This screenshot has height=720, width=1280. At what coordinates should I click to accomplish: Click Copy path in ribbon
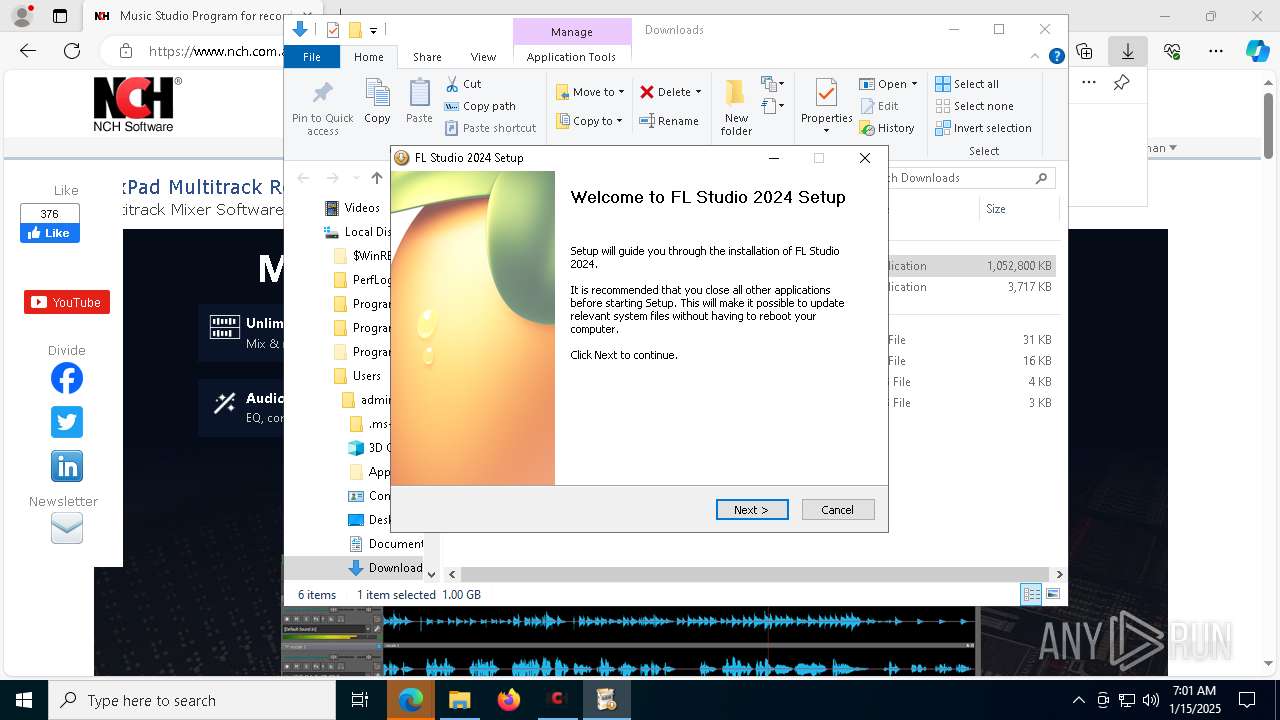click(480, 106)
